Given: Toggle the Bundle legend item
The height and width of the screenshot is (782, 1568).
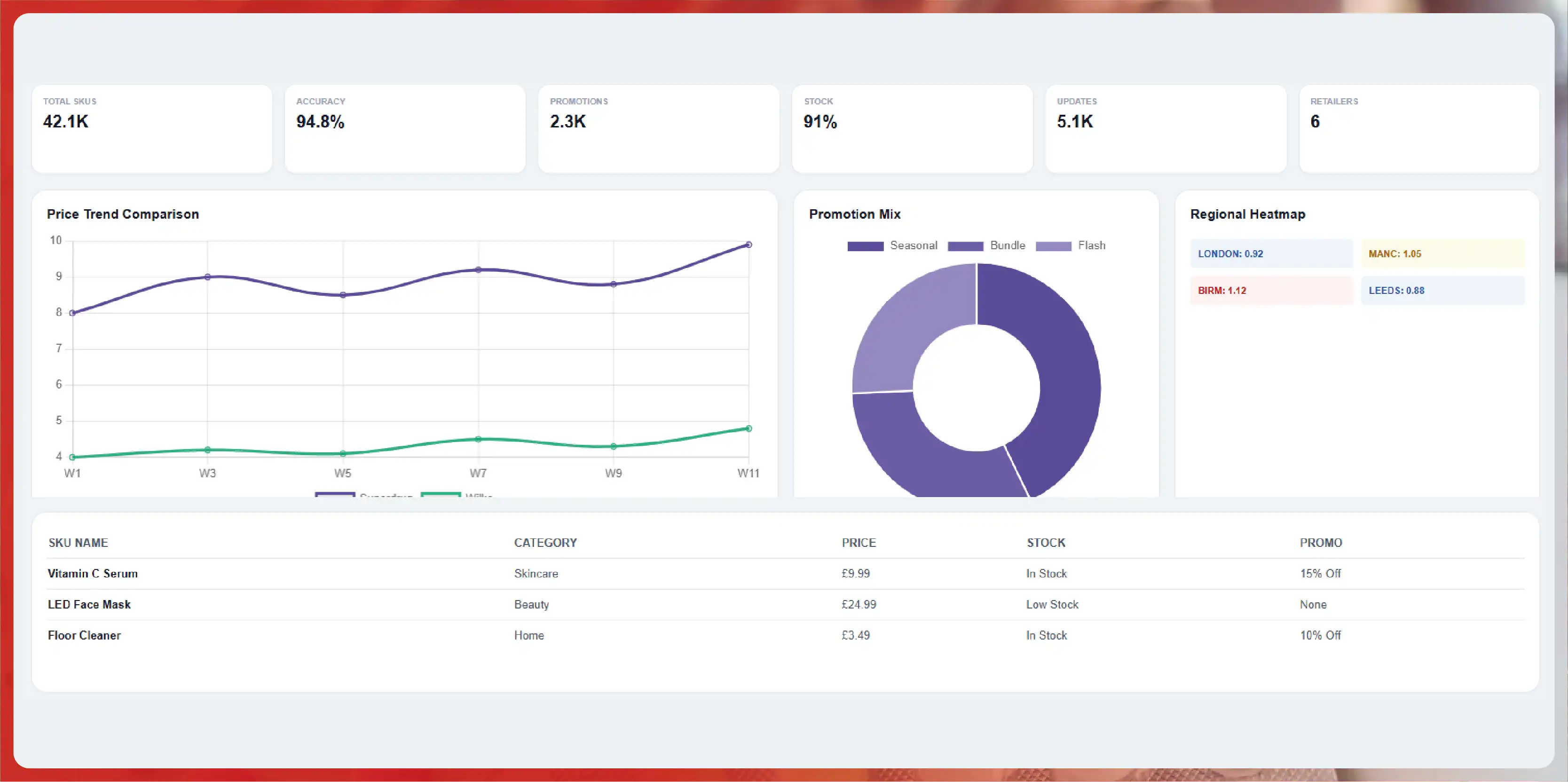Looking at the screenshot, I should pyautogui.click(x=987, y=246).
